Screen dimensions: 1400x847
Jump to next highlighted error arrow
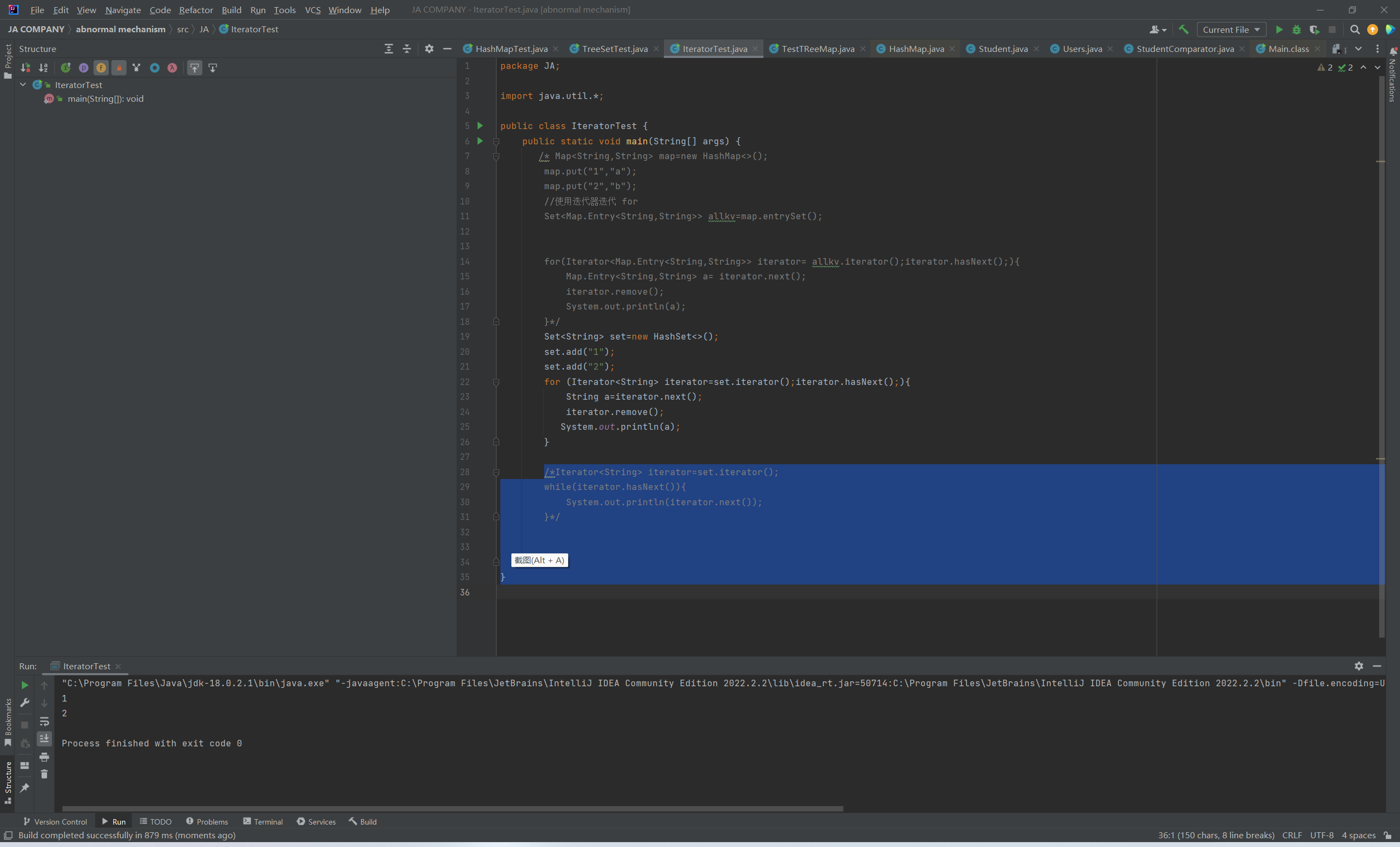tap(1378, 68)
